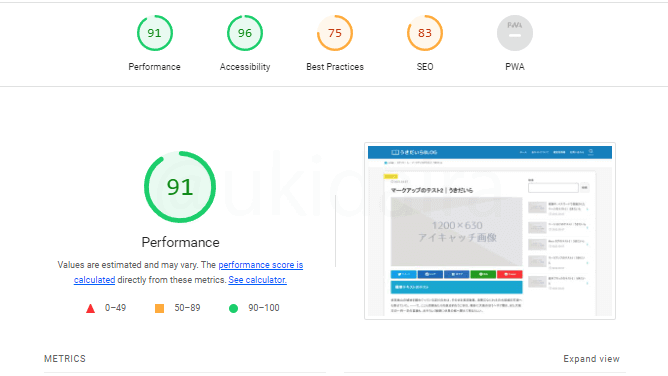Click the Accessibility score gauge 96
Screen dimensions: 668x376
pos(245,33)
